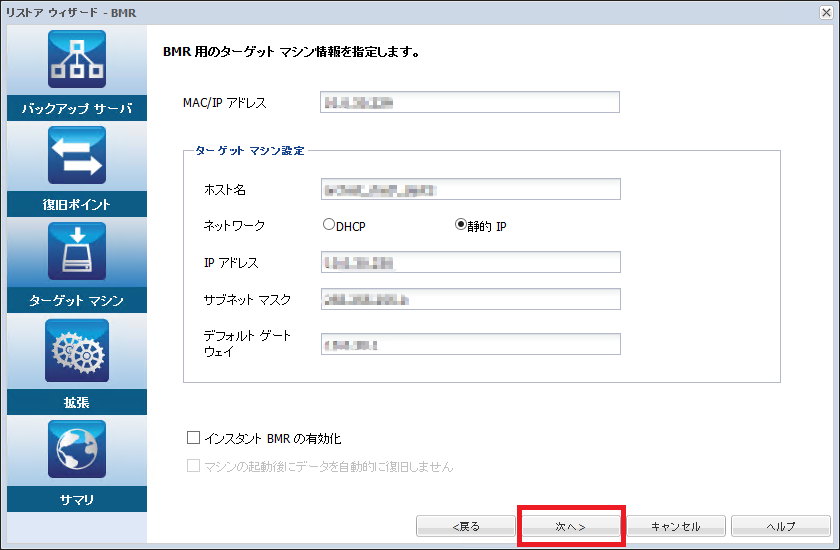
Task: Select the 静的 IP radio button
Action: click(x=460, y=224)
